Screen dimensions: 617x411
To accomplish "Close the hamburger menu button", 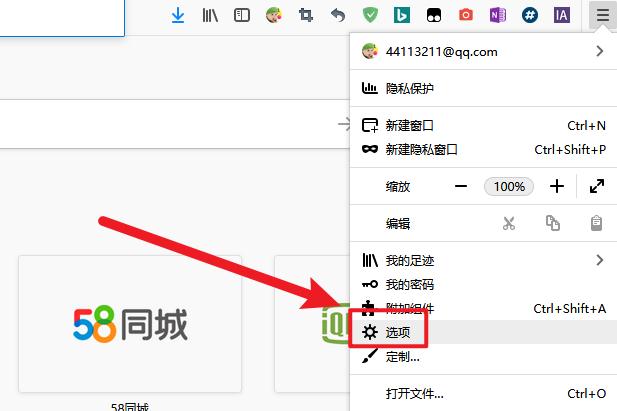I will pyautogui.click(x=602, y=16).
